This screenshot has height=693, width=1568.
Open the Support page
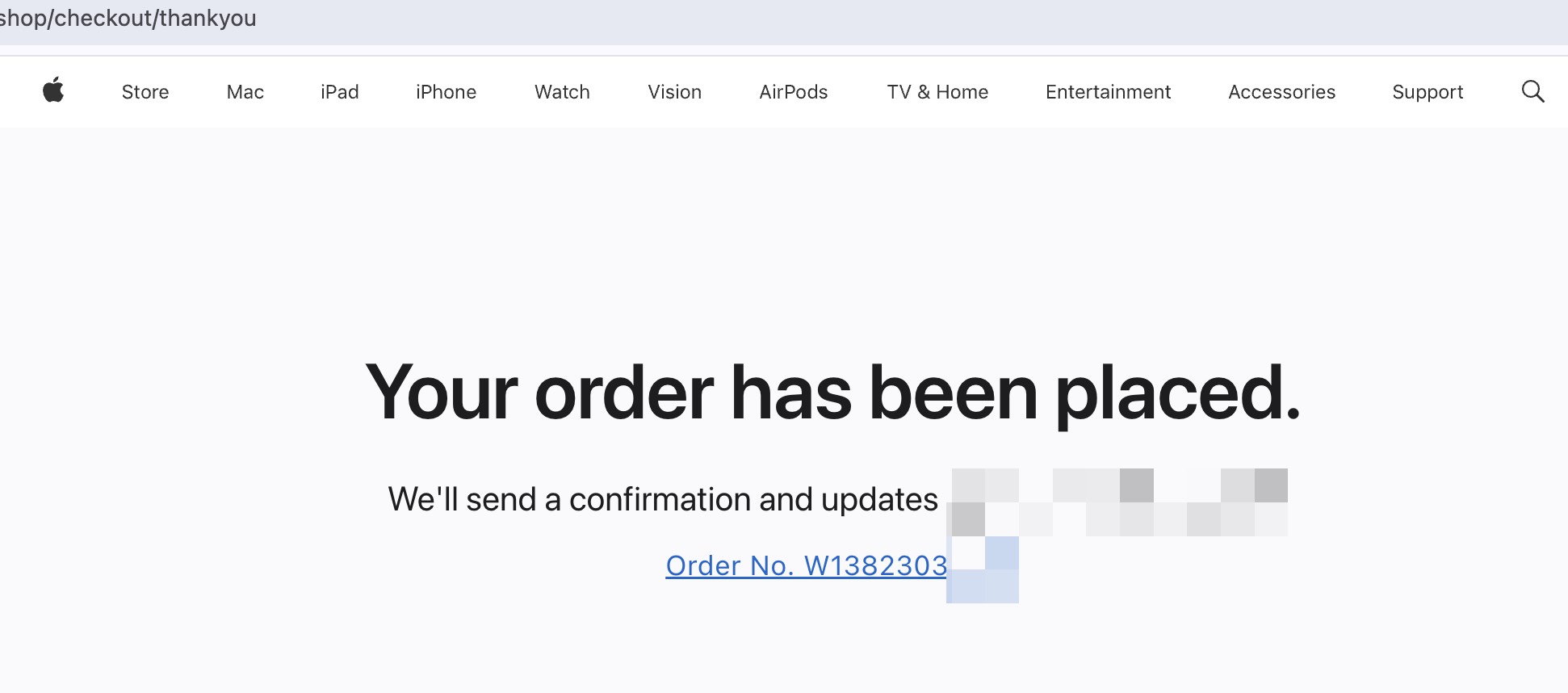1428,92
